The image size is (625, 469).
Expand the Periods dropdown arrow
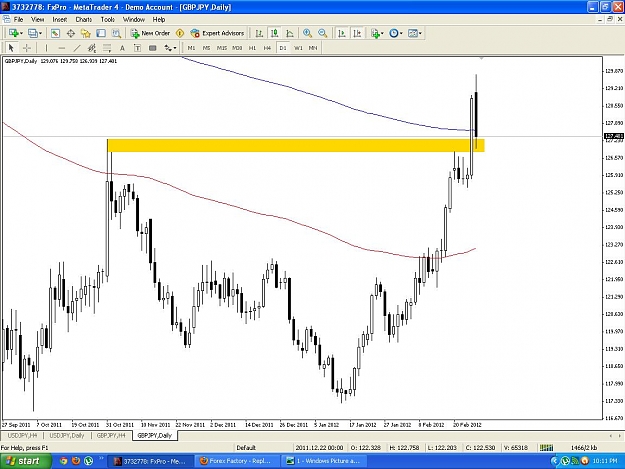[401, 33]
